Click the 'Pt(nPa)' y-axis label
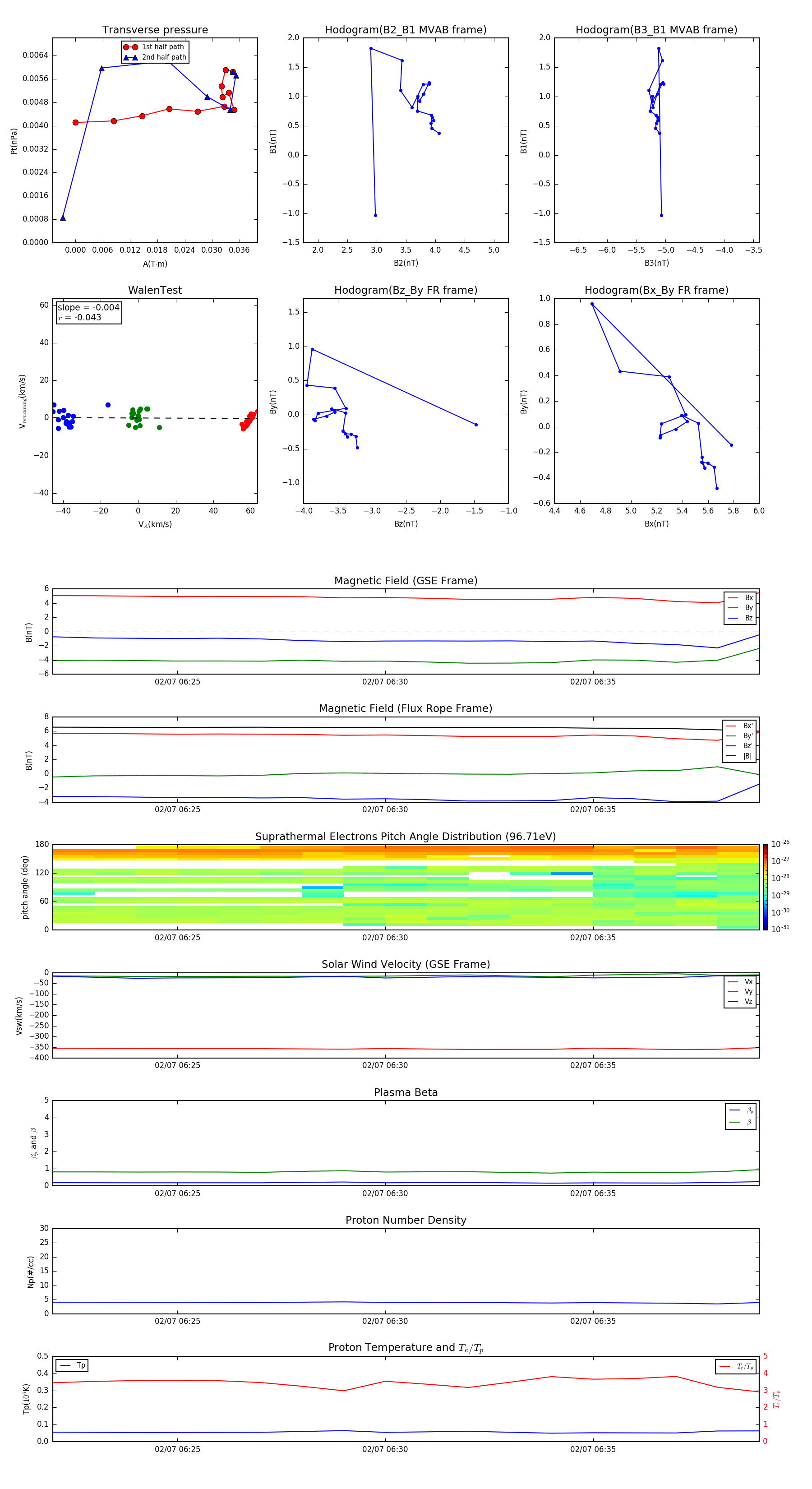 pos(14,141)
